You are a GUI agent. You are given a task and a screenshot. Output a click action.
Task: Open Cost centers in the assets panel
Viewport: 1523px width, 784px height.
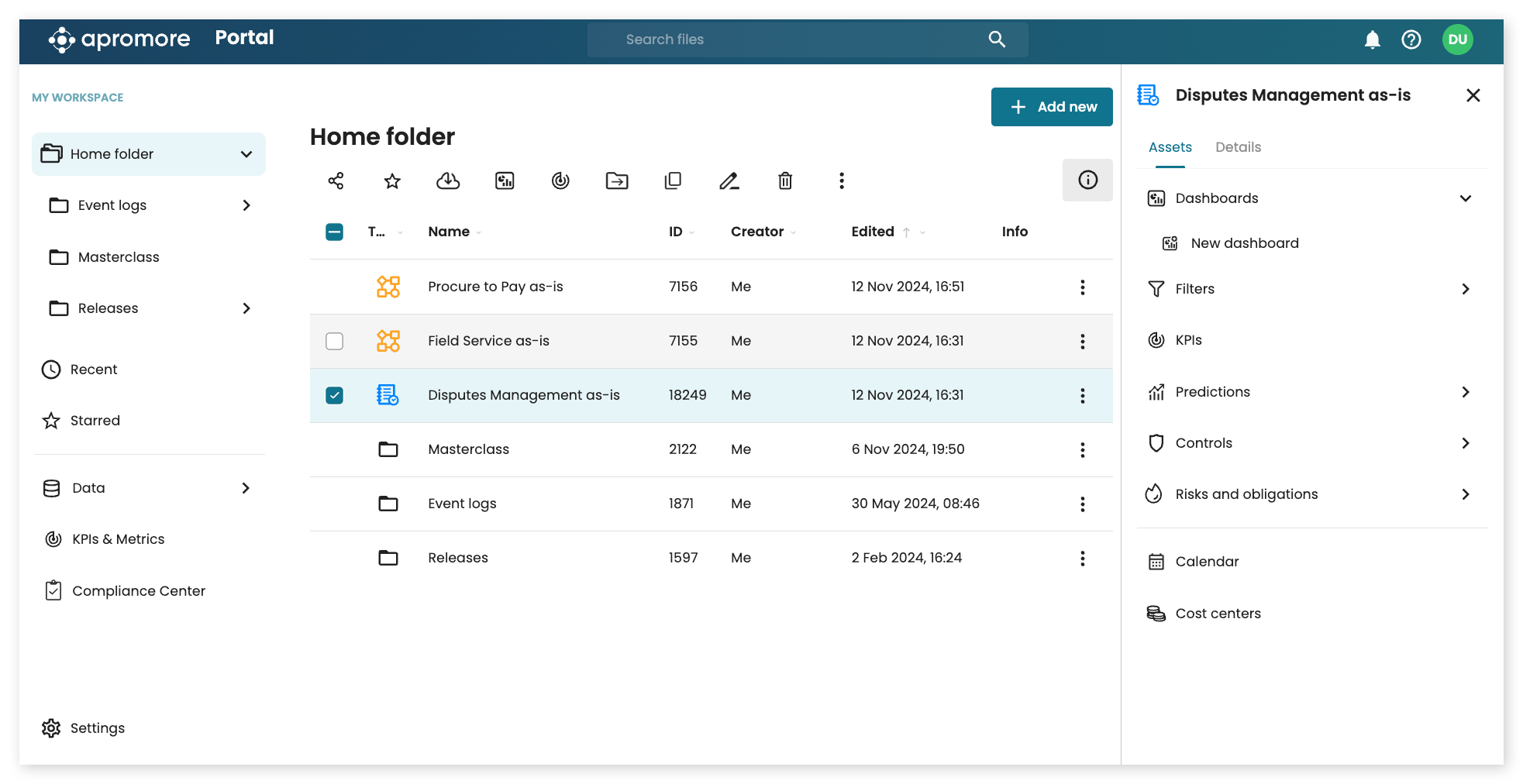(1204, 614)
